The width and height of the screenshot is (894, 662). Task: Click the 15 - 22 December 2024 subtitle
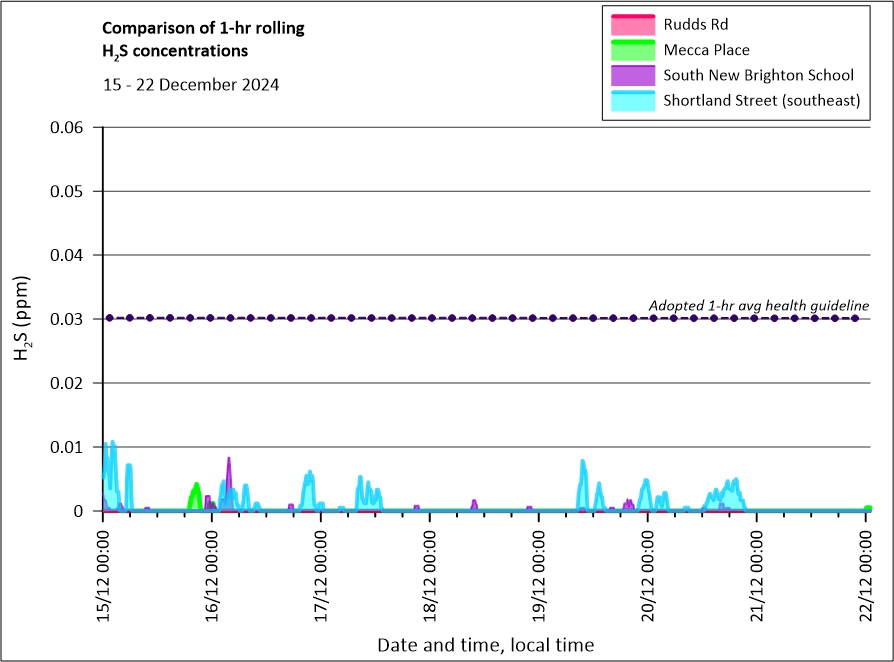(191, 85)
